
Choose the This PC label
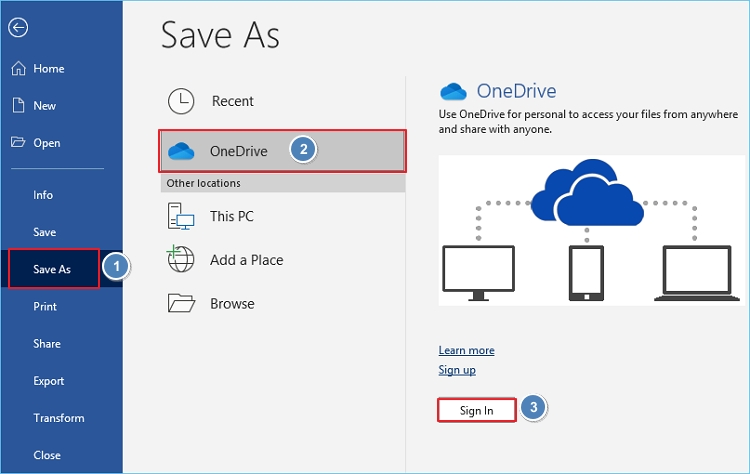232,216
